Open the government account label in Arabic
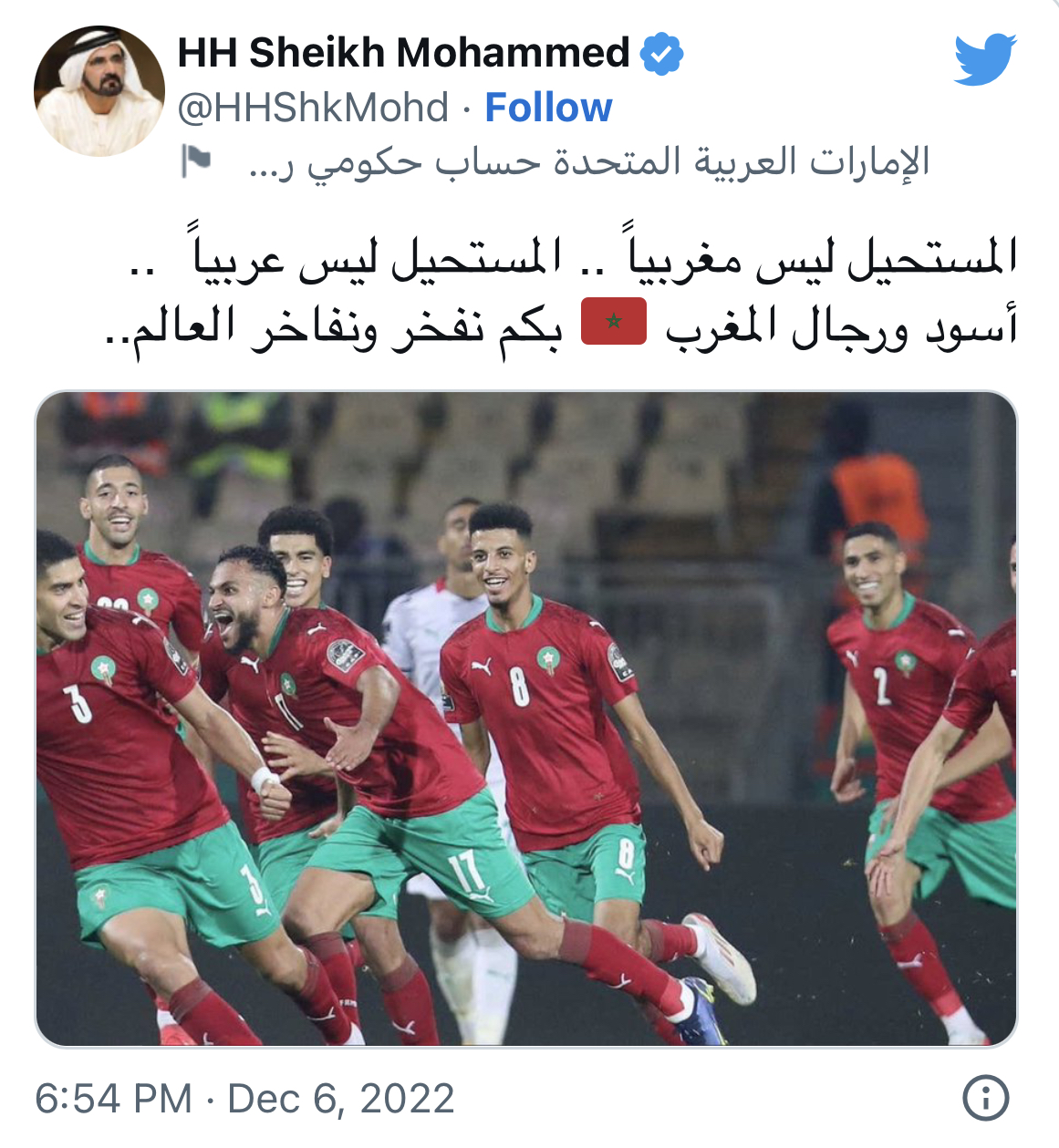Image resolution: width=1059 pixels, height=1148 pixels. pos(588,161)
